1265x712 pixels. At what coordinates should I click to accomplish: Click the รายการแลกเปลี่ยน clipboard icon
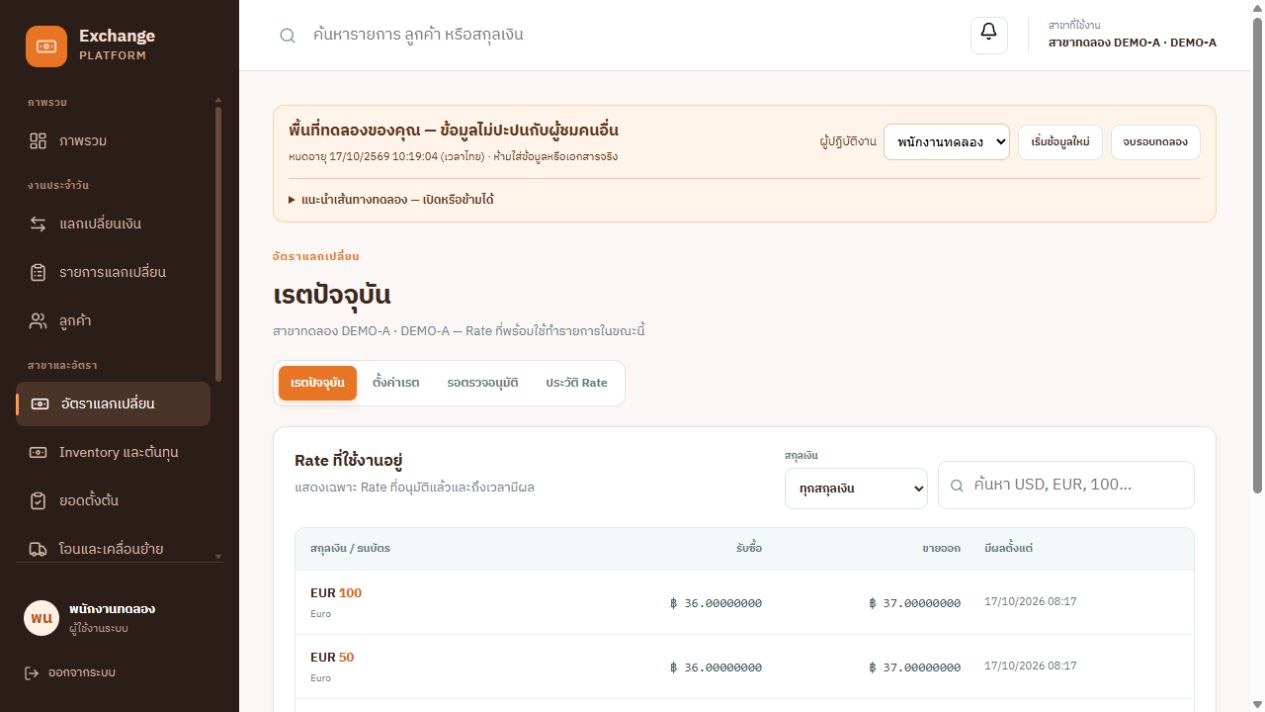coord(38,272)
